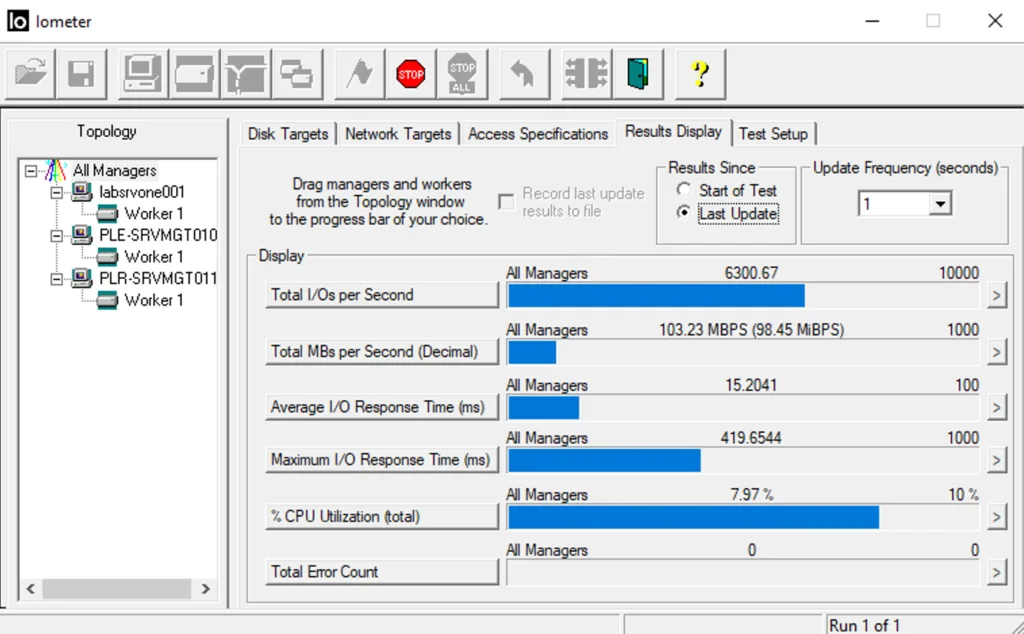The image size is (1024, 634).
Task: Collapse the PLR-SRVMGT011 manager node
Action: click(57, 279)
